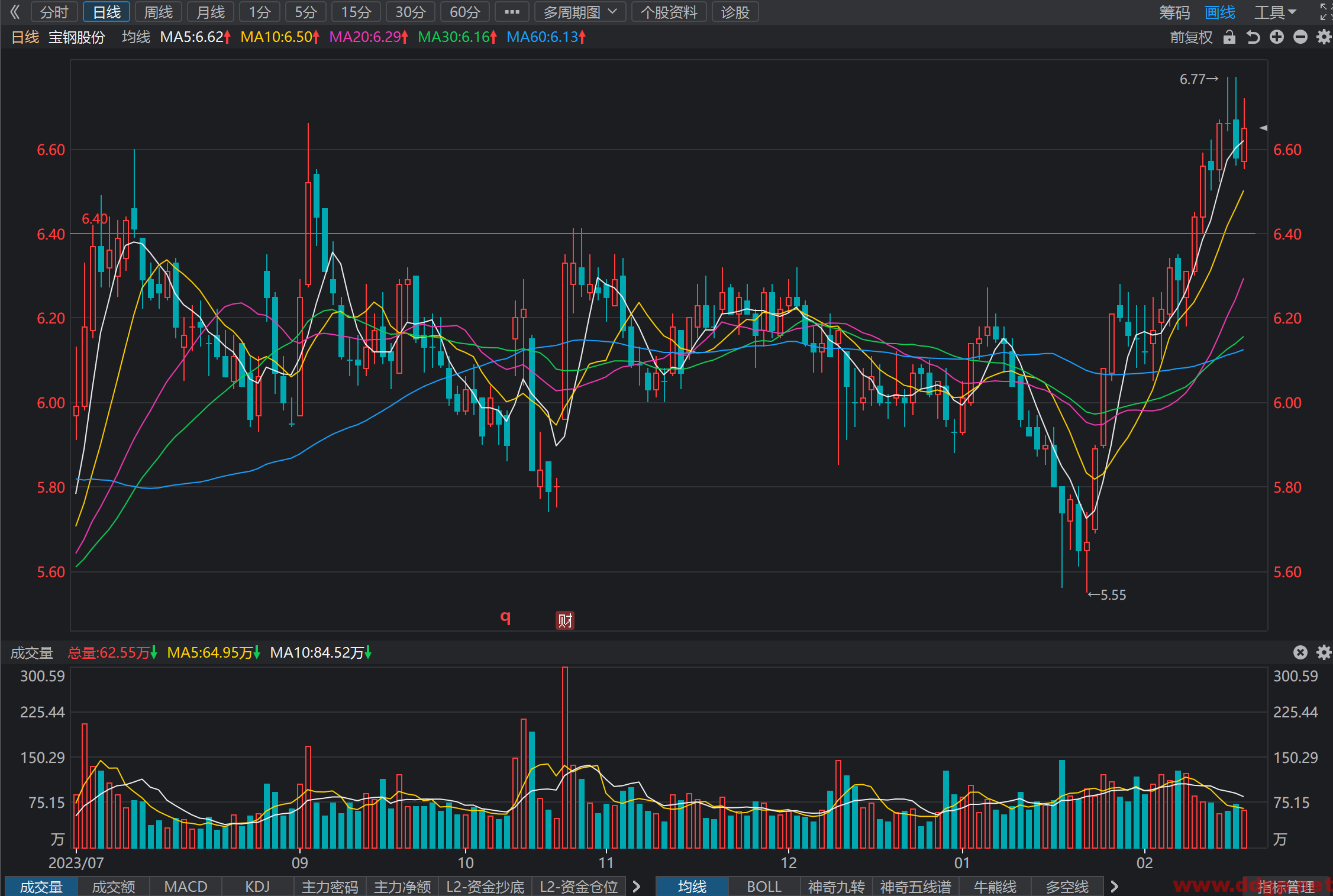The width and height of the screenshot is (1333, 896).
Task: Toggle the 筹码 chip distribution view
Action: (x=1174, y=12)
